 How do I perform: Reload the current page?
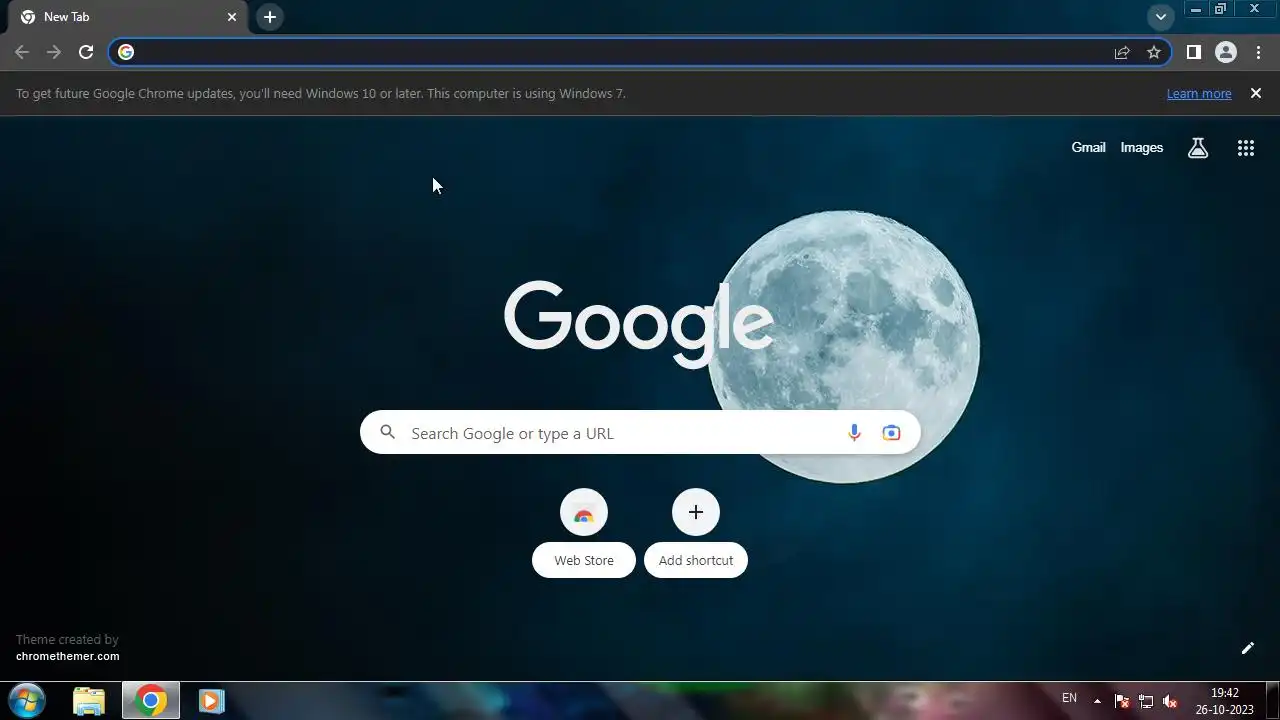click(86, 52)
